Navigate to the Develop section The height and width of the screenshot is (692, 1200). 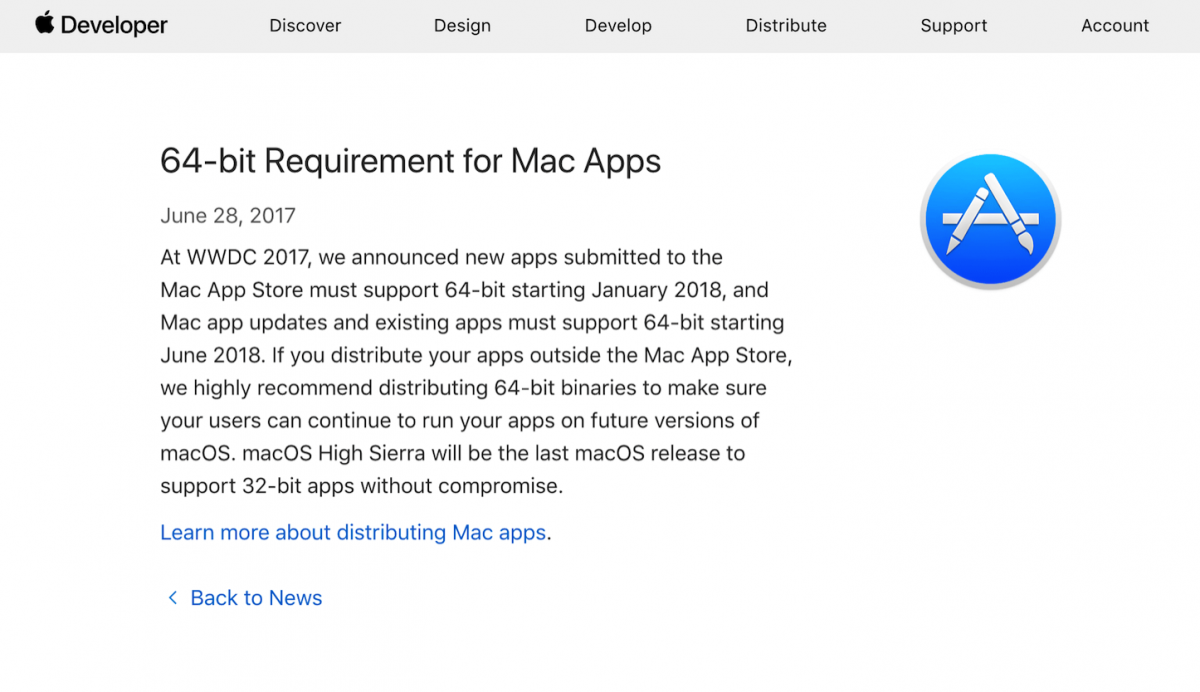(618, 25)
